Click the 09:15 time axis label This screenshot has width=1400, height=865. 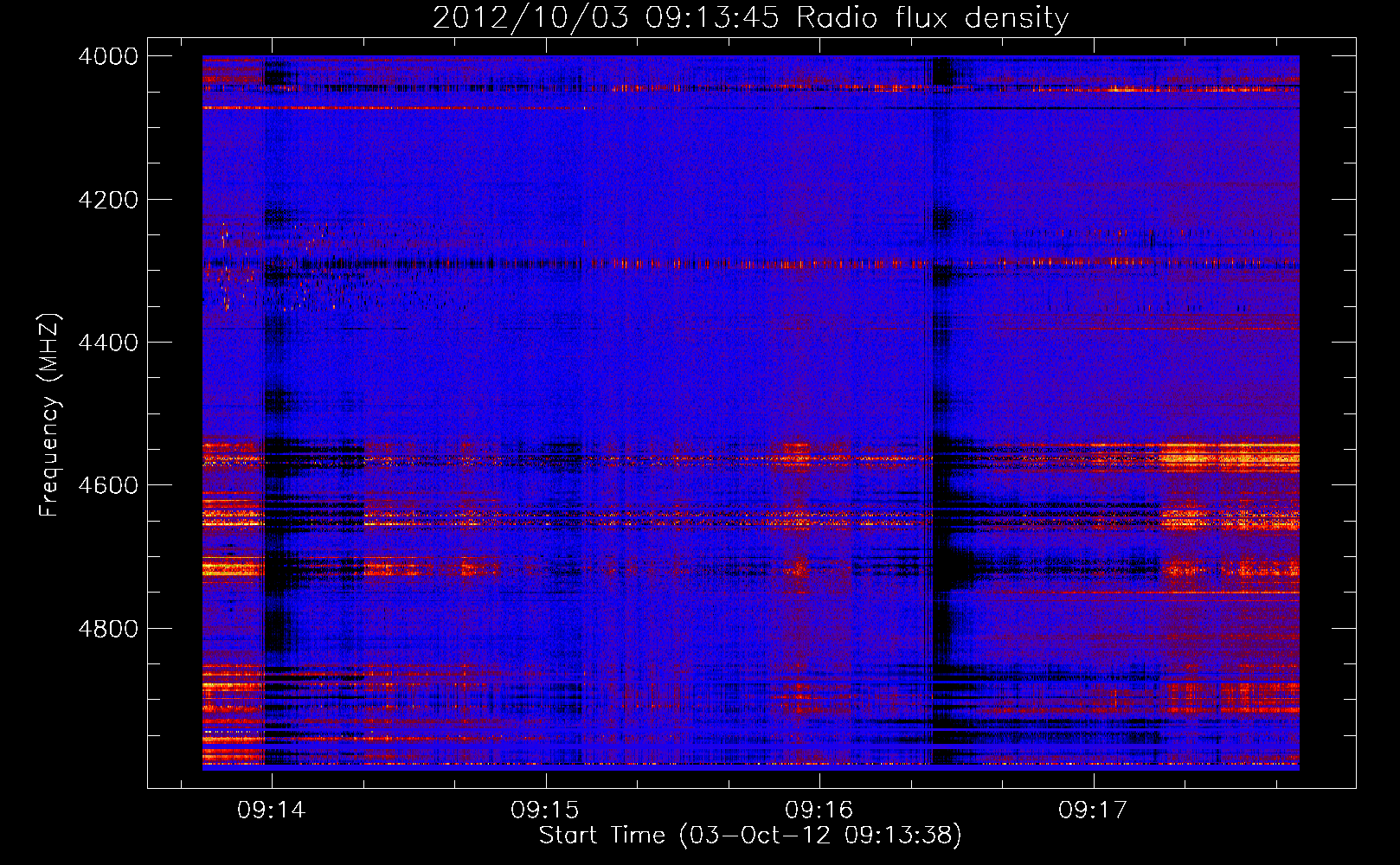(545, 811)
